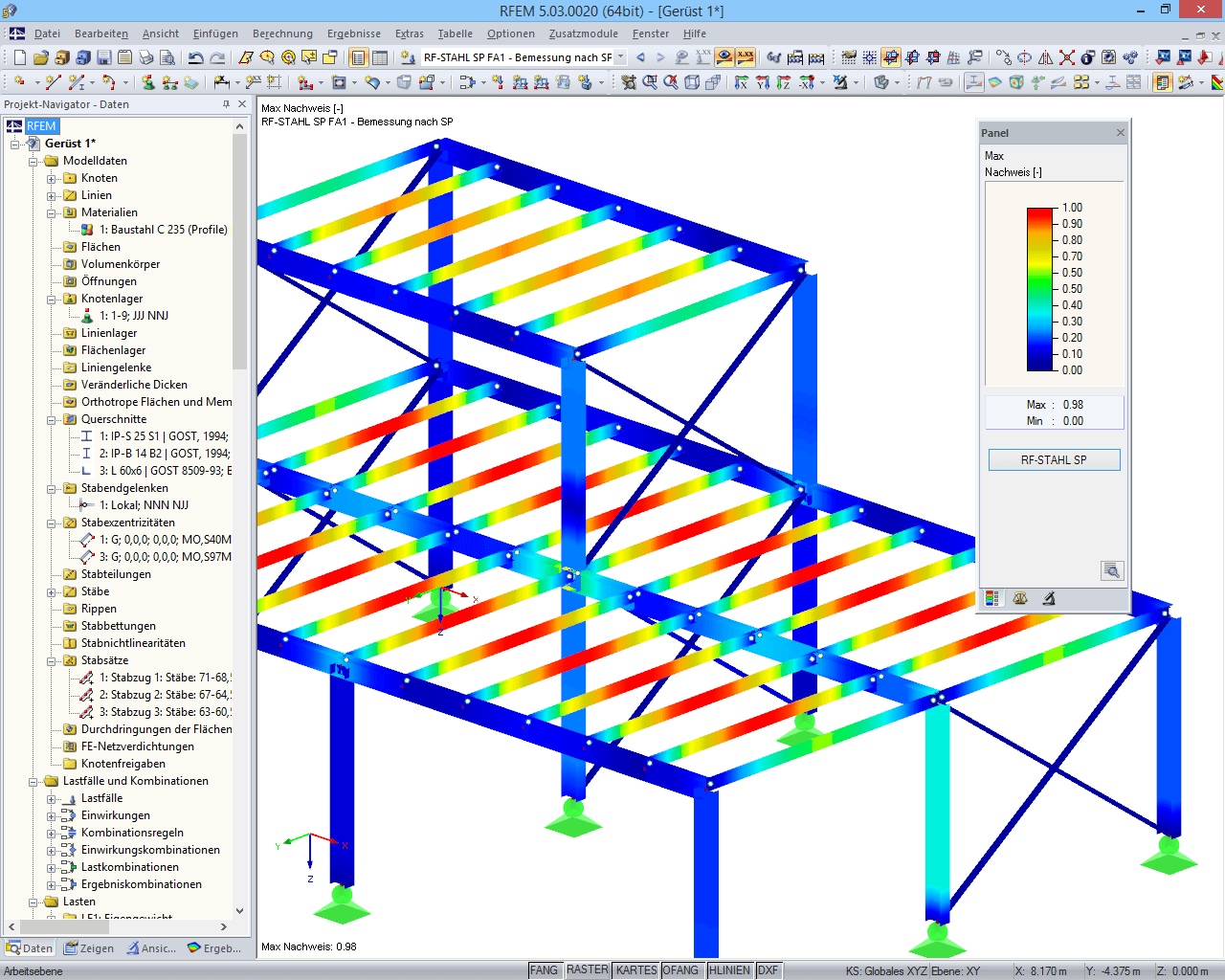Toggle HLINIEN in the status bar
The image size is (1225, 980).
pos(729,969)
